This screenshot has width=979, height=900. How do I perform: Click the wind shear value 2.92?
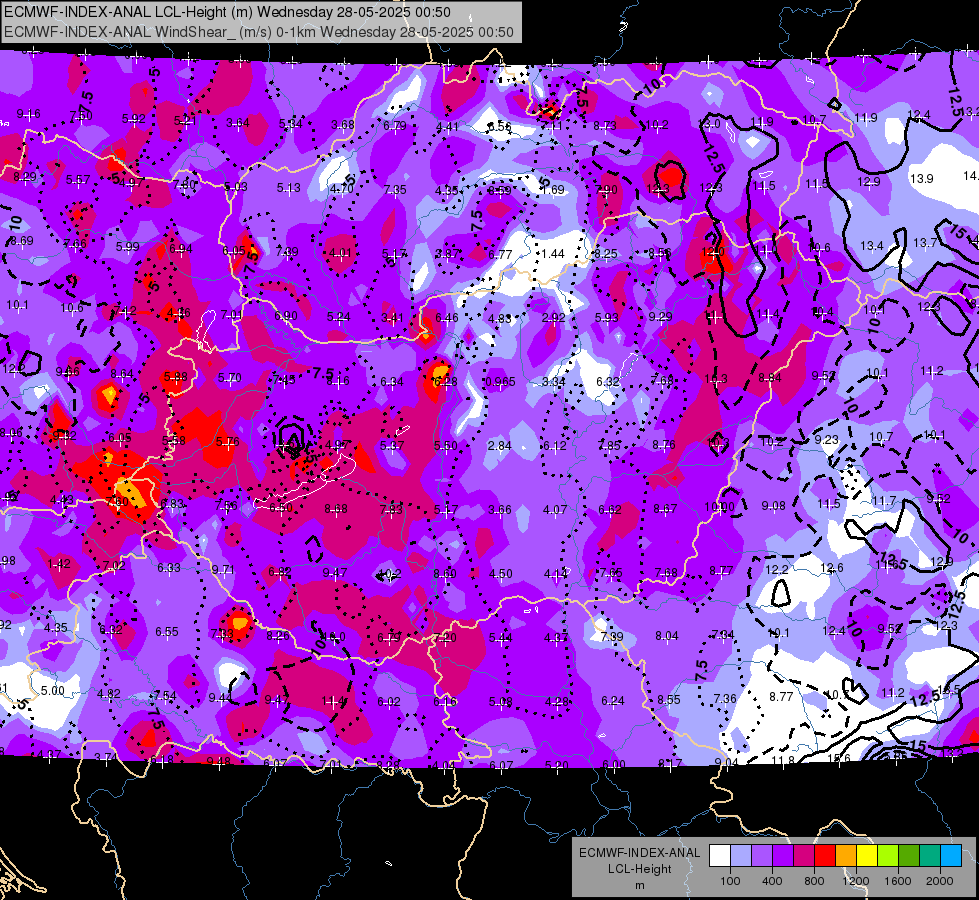[553, 318]
